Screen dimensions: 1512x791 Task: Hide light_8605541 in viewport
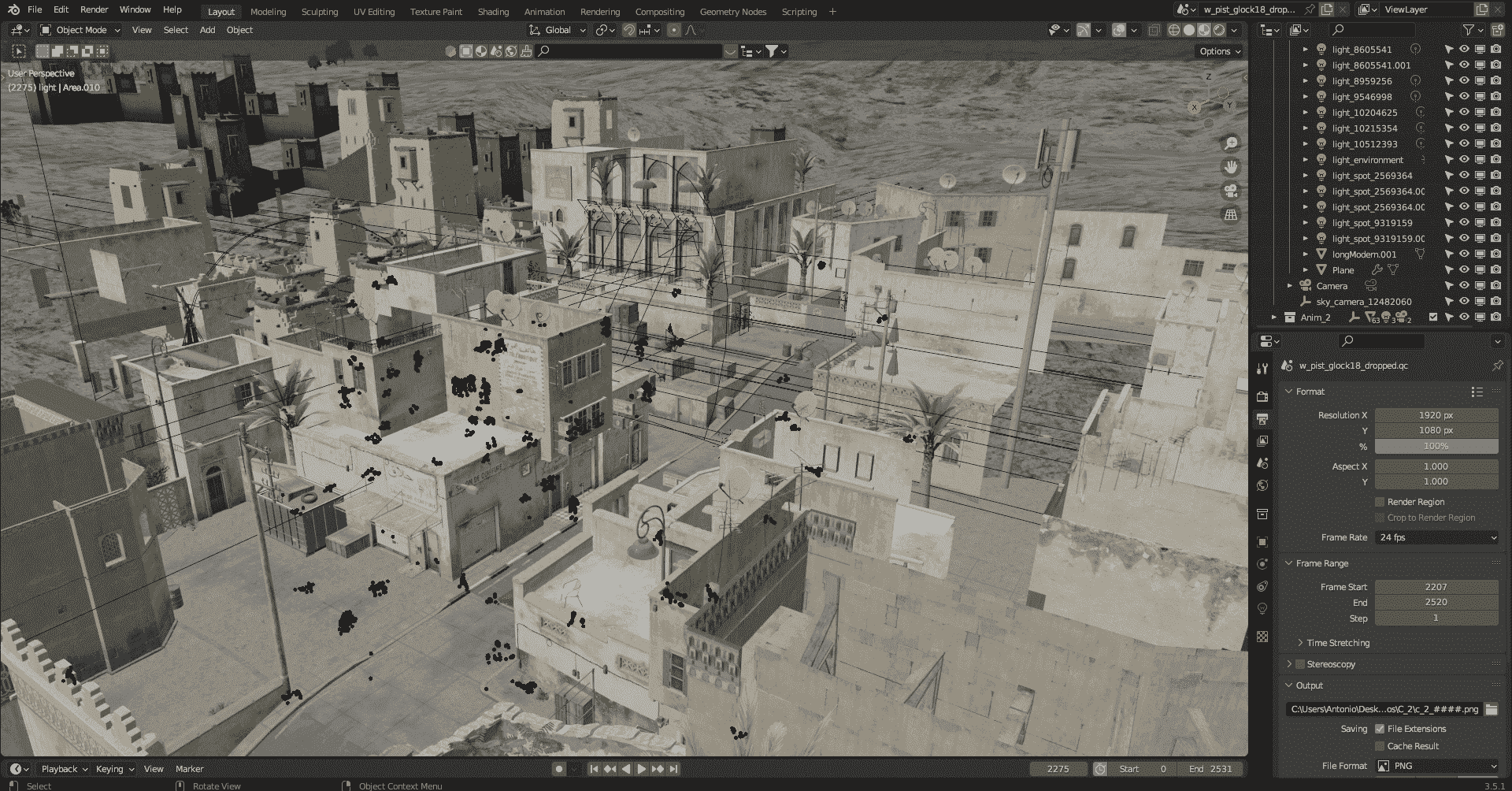pyautogui.click(x=1464, y=49)
